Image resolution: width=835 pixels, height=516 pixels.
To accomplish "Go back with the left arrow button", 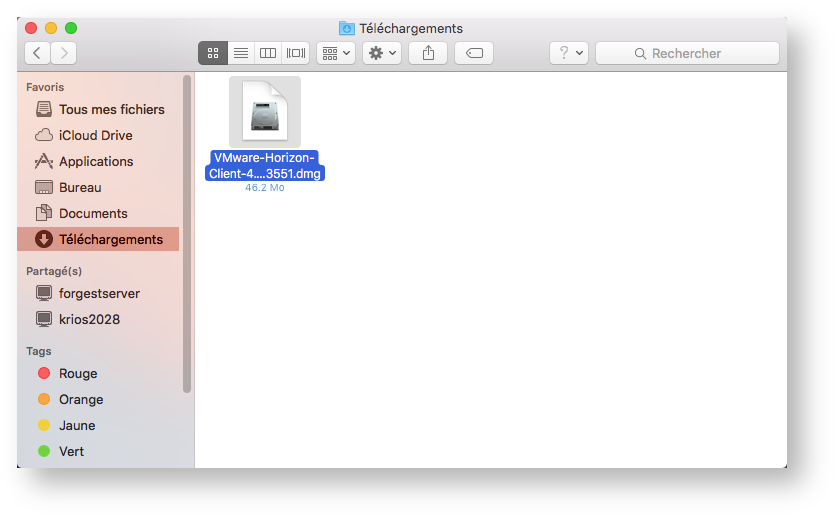I will 37,53.
